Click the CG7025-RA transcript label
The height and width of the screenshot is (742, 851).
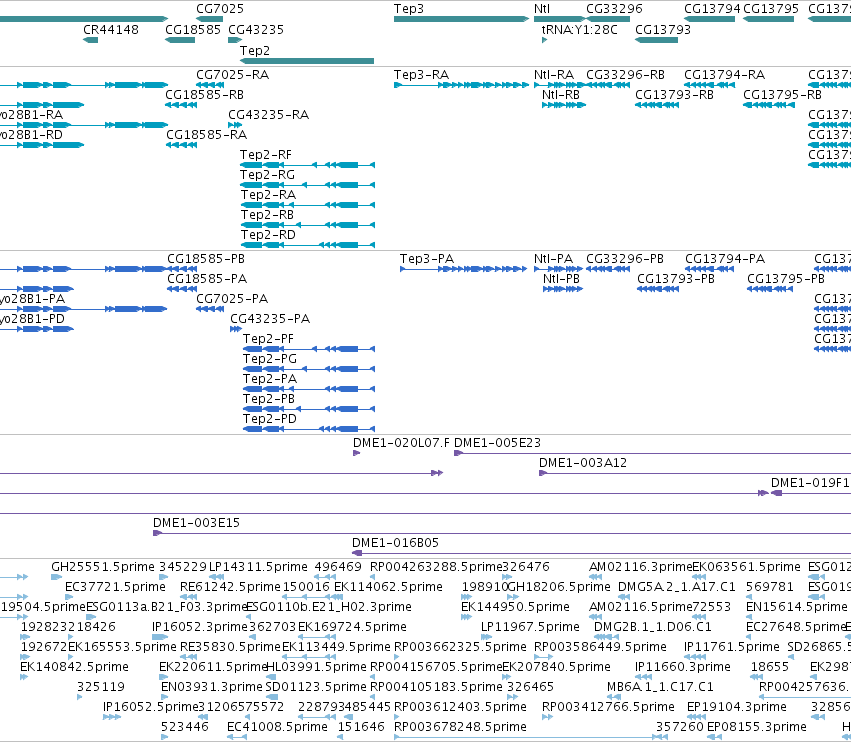232,74
